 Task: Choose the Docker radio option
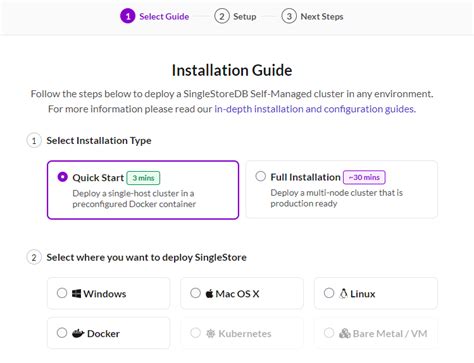[x=62, y=333]
